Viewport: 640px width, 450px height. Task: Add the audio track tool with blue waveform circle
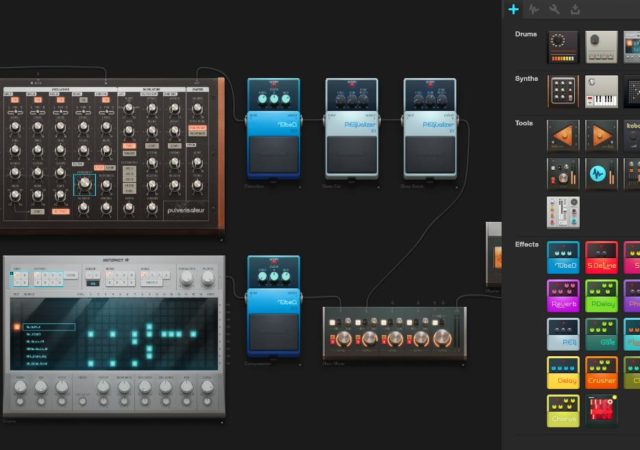(x=601, y=174)
